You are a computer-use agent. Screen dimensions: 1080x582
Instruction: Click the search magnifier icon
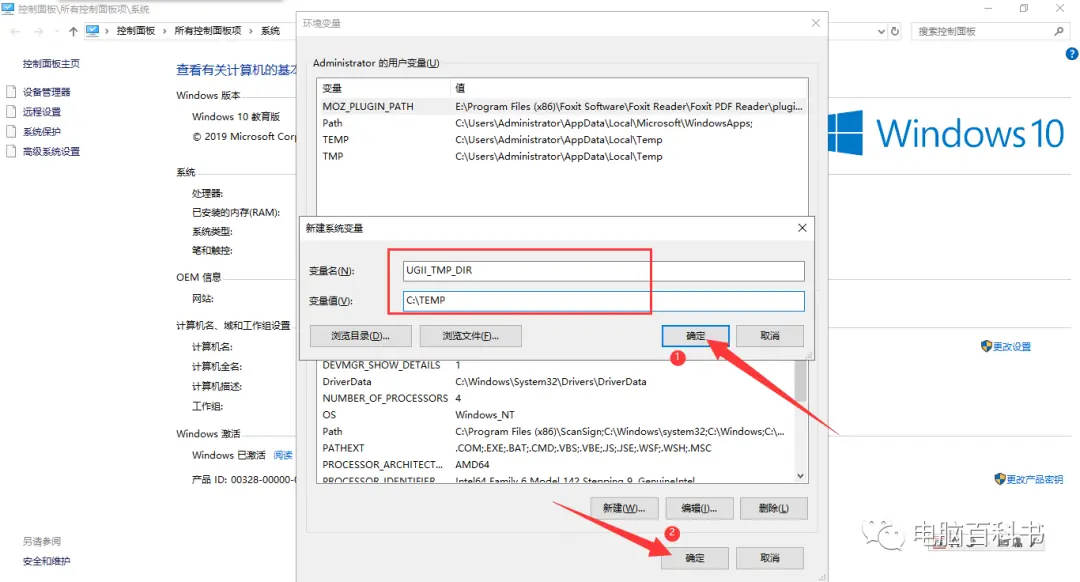click(1059, 31)
